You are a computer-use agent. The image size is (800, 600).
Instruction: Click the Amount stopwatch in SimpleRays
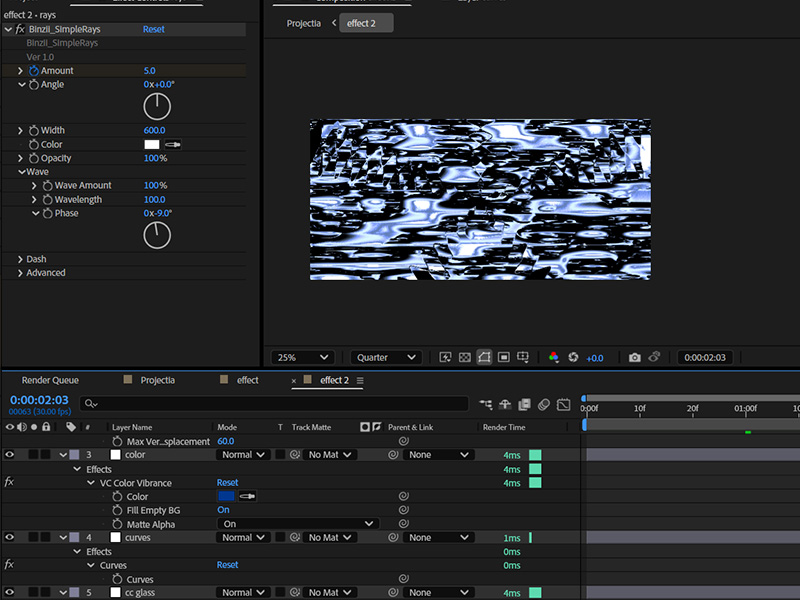(33, 71)
